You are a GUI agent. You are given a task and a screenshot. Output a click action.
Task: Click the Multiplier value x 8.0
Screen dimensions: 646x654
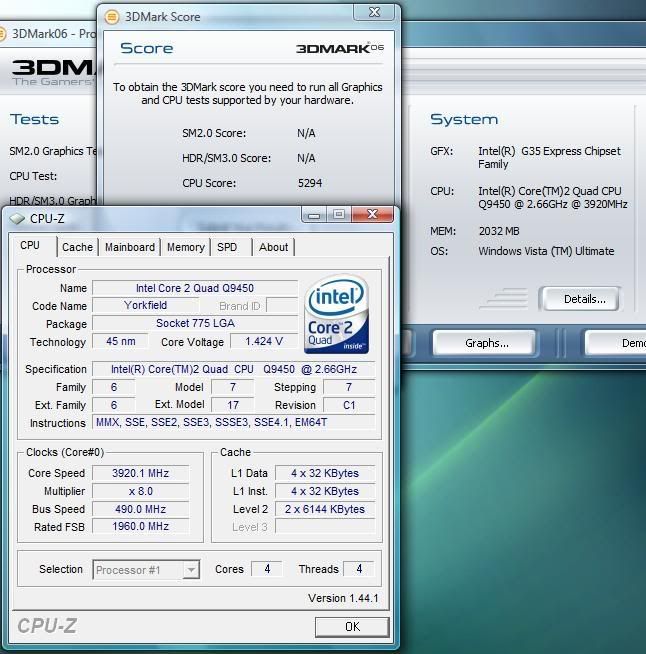(141, 491)
